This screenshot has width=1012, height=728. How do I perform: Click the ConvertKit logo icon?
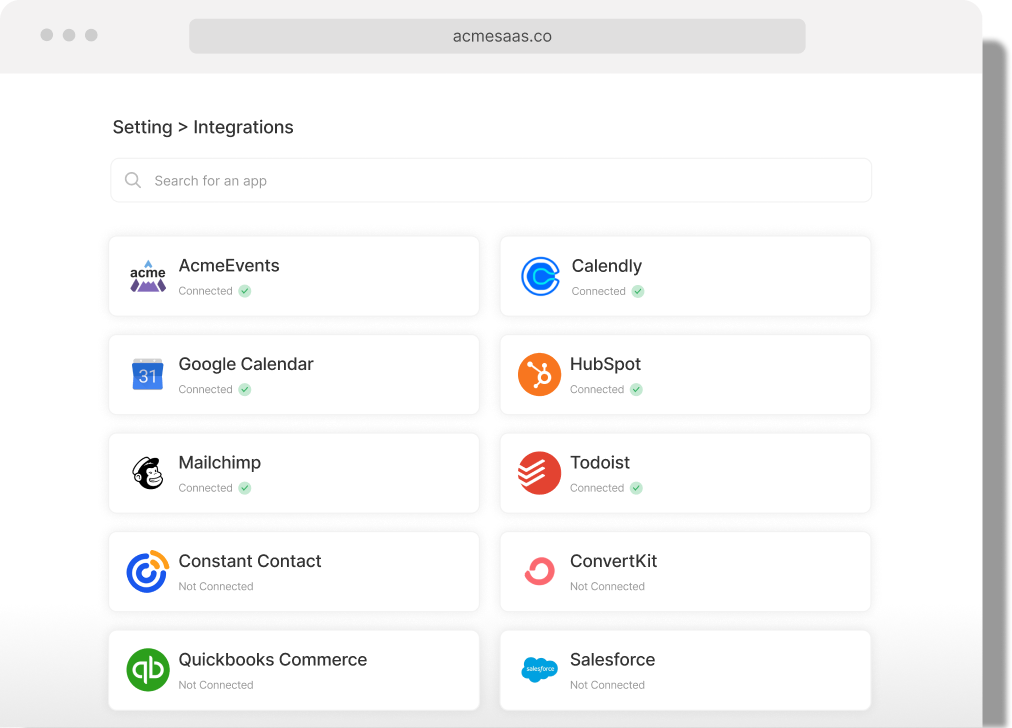click(x=540, y=571)
